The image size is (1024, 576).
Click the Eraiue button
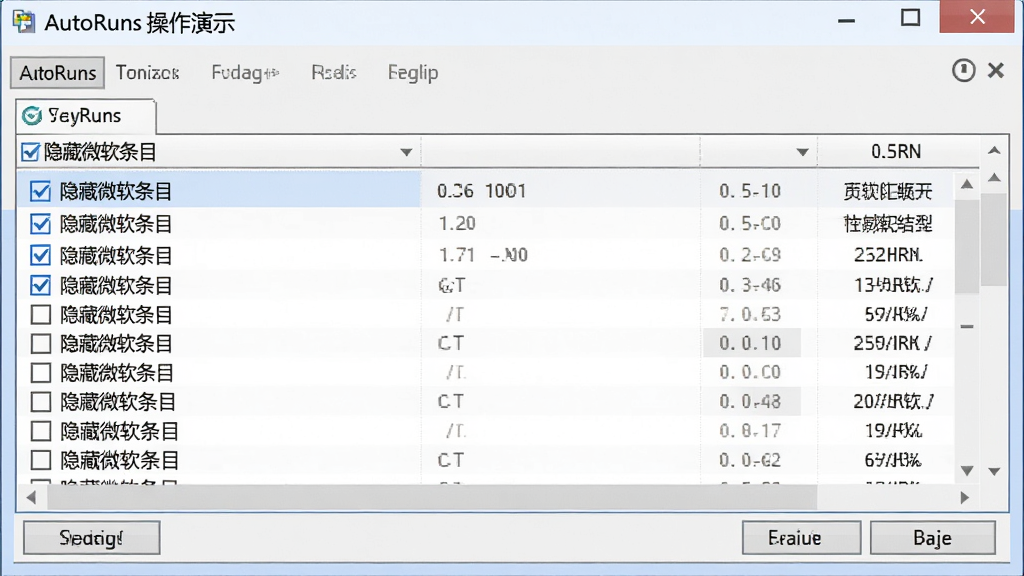pyautogui.click(x=801, y=537)
